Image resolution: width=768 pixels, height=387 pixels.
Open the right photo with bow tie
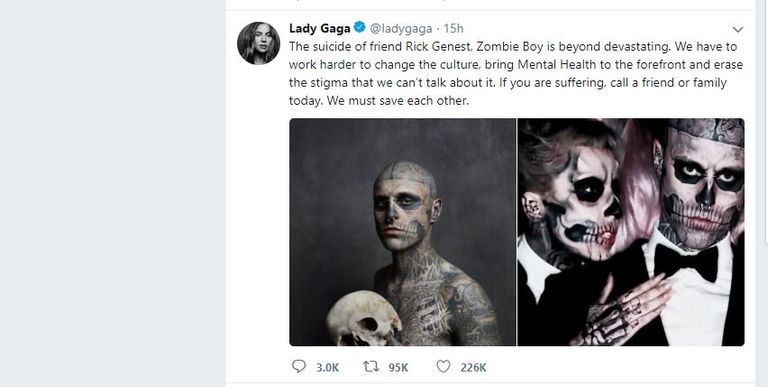631,232
